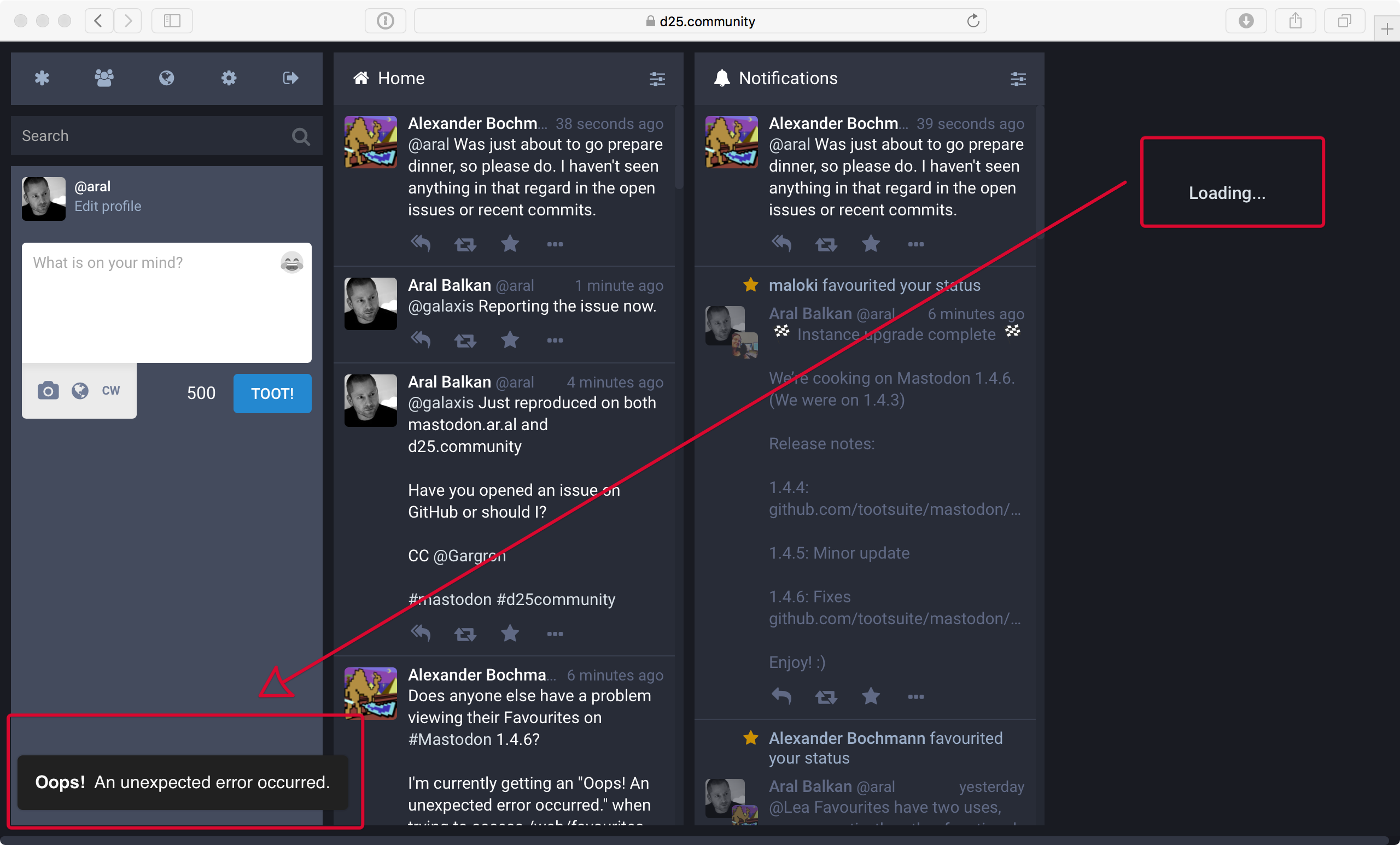The image size is (1400, 845).
Task: Open more menu on Aral's 1 minute ago toot
Action: click(x=555, y=340)
